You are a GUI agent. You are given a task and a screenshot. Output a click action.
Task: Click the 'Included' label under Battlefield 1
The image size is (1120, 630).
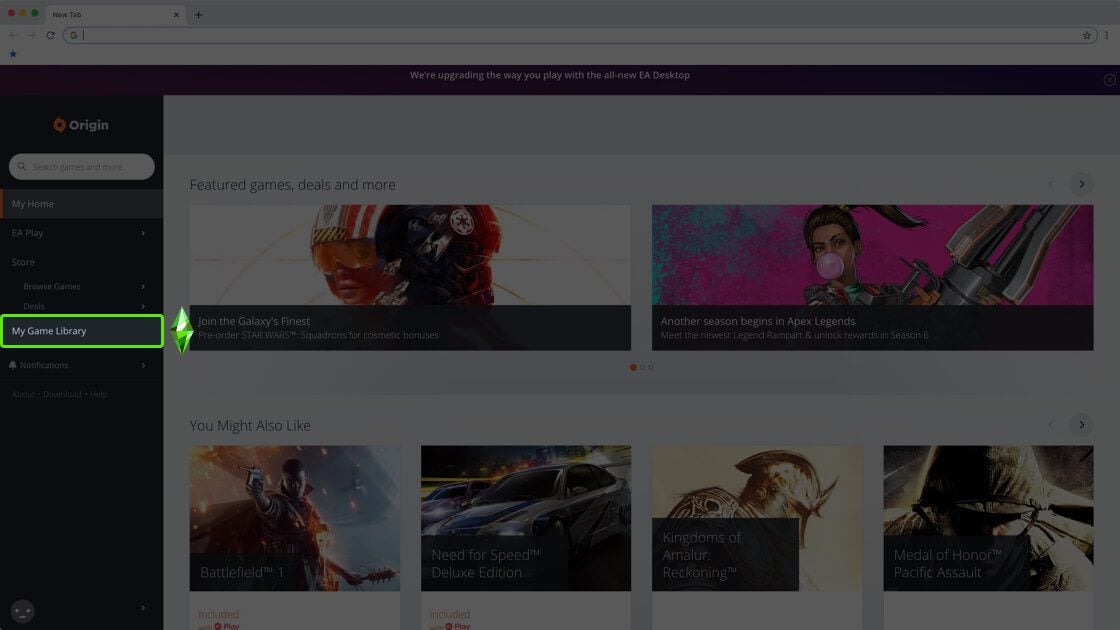219,614
